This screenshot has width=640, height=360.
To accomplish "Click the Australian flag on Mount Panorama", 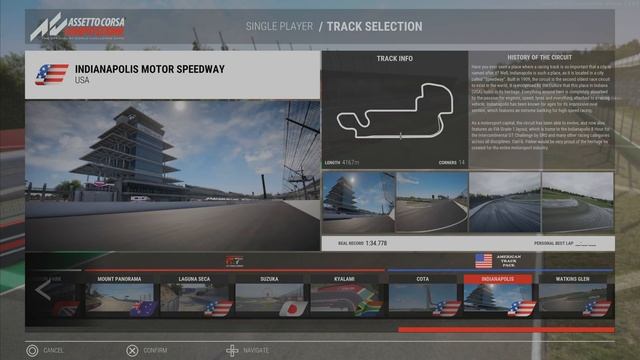I will (x=144, y=309).
